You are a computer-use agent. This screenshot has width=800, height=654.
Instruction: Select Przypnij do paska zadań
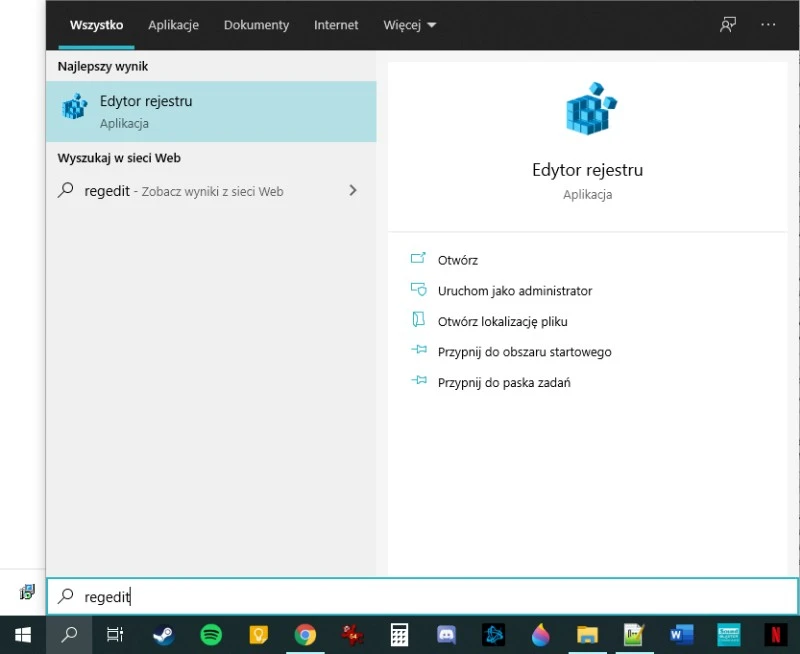point(503,382)
